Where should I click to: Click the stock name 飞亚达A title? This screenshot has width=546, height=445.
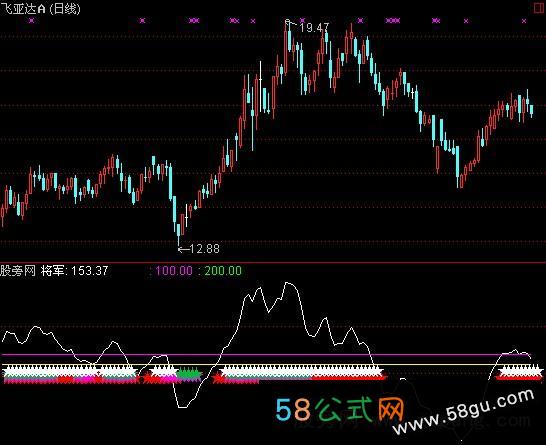point(23,8)
